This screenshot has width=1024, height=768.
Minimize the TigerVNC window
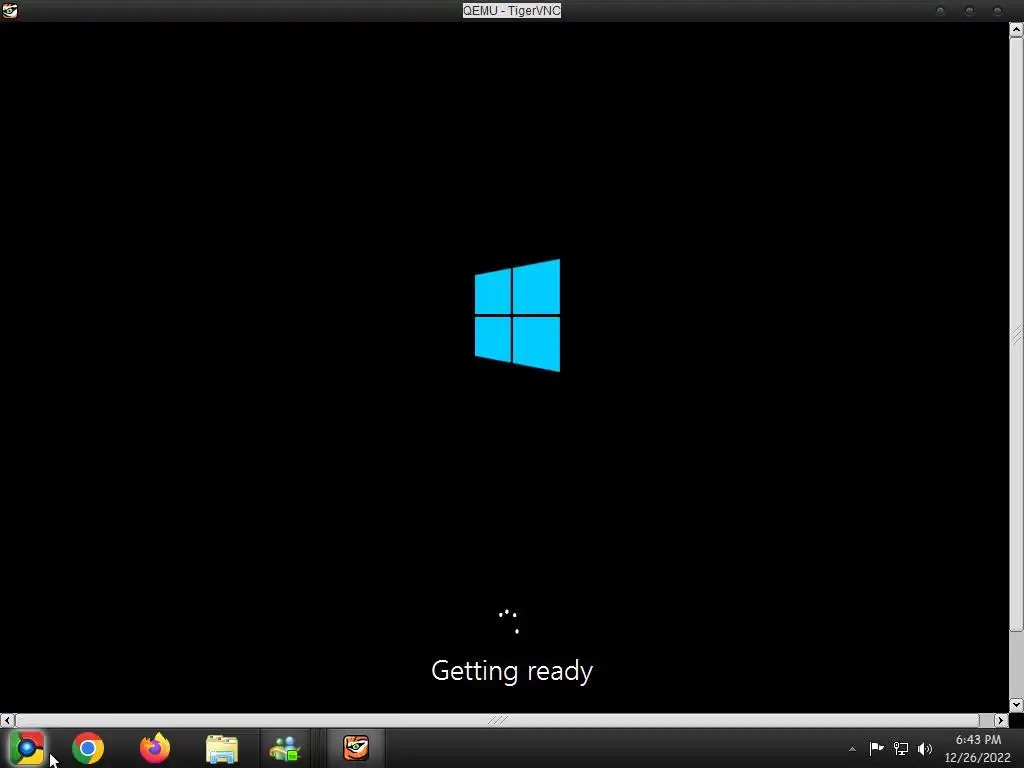pos(940,11)
